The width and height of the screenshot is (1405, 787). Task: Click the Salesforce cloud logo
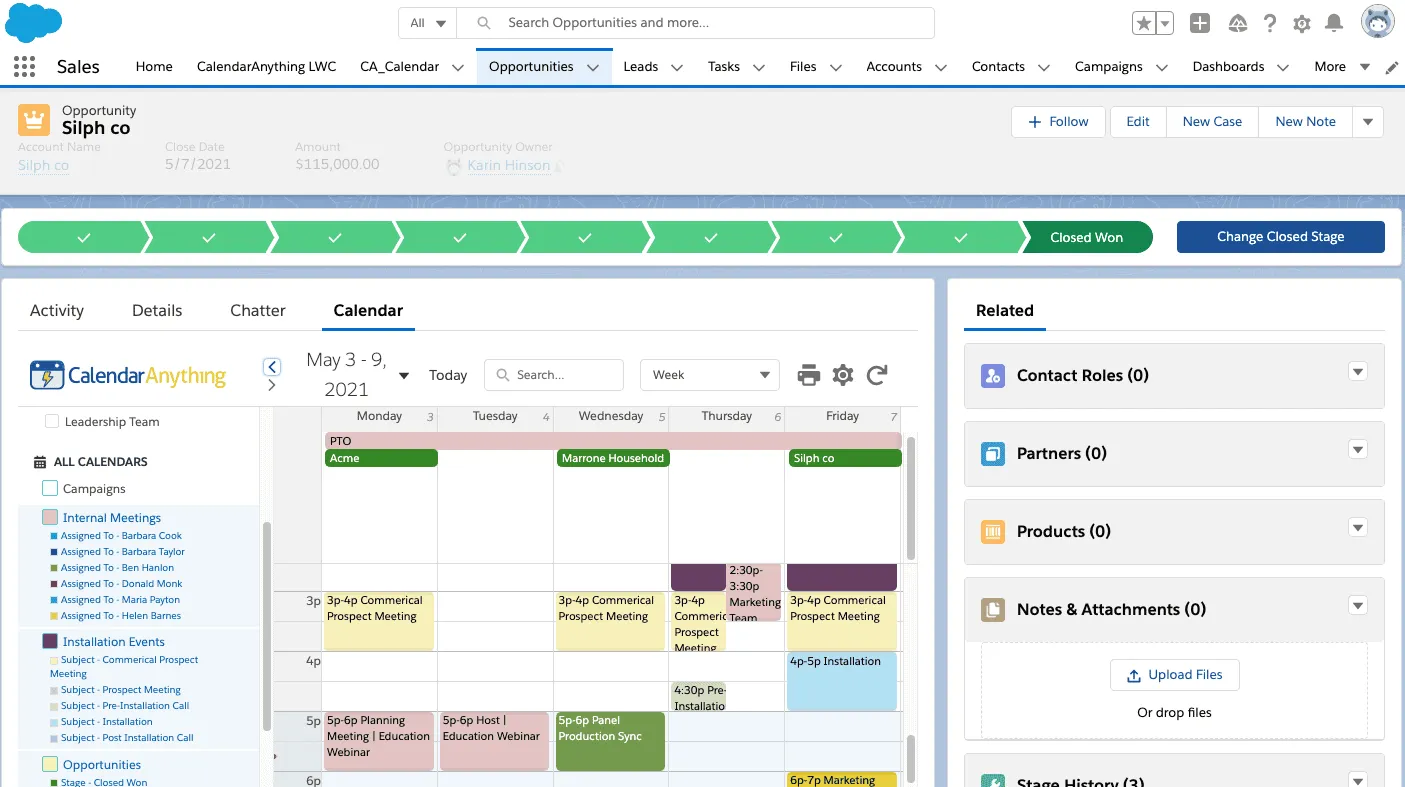coord(33,23)
